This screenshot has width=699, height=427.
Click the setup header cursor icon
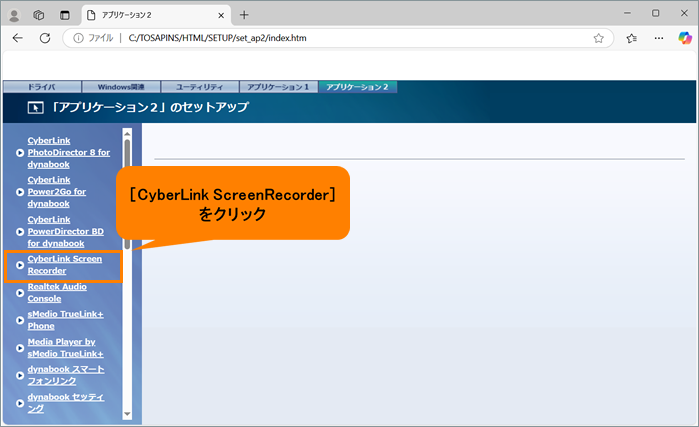click(x=35, y=107)
